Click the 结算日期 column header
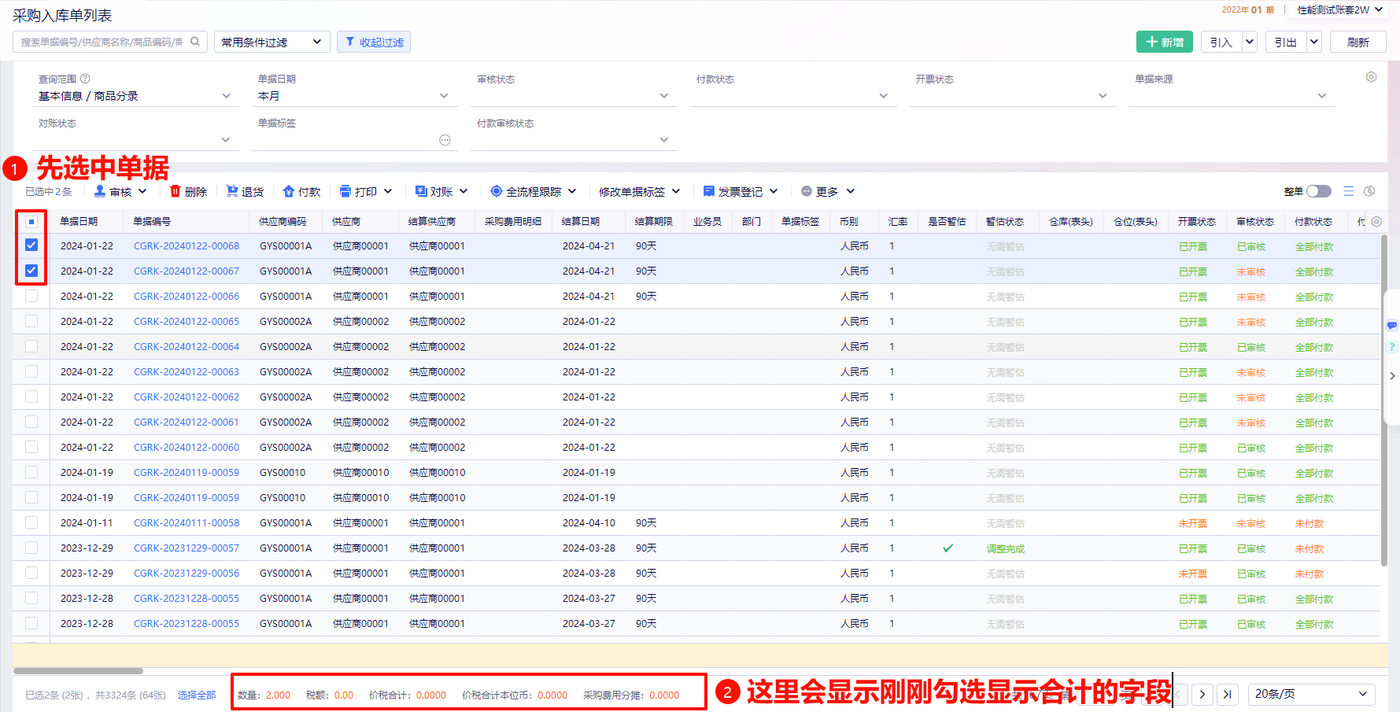The width and height of the screenshot is (1400, 712). (581, 222)
